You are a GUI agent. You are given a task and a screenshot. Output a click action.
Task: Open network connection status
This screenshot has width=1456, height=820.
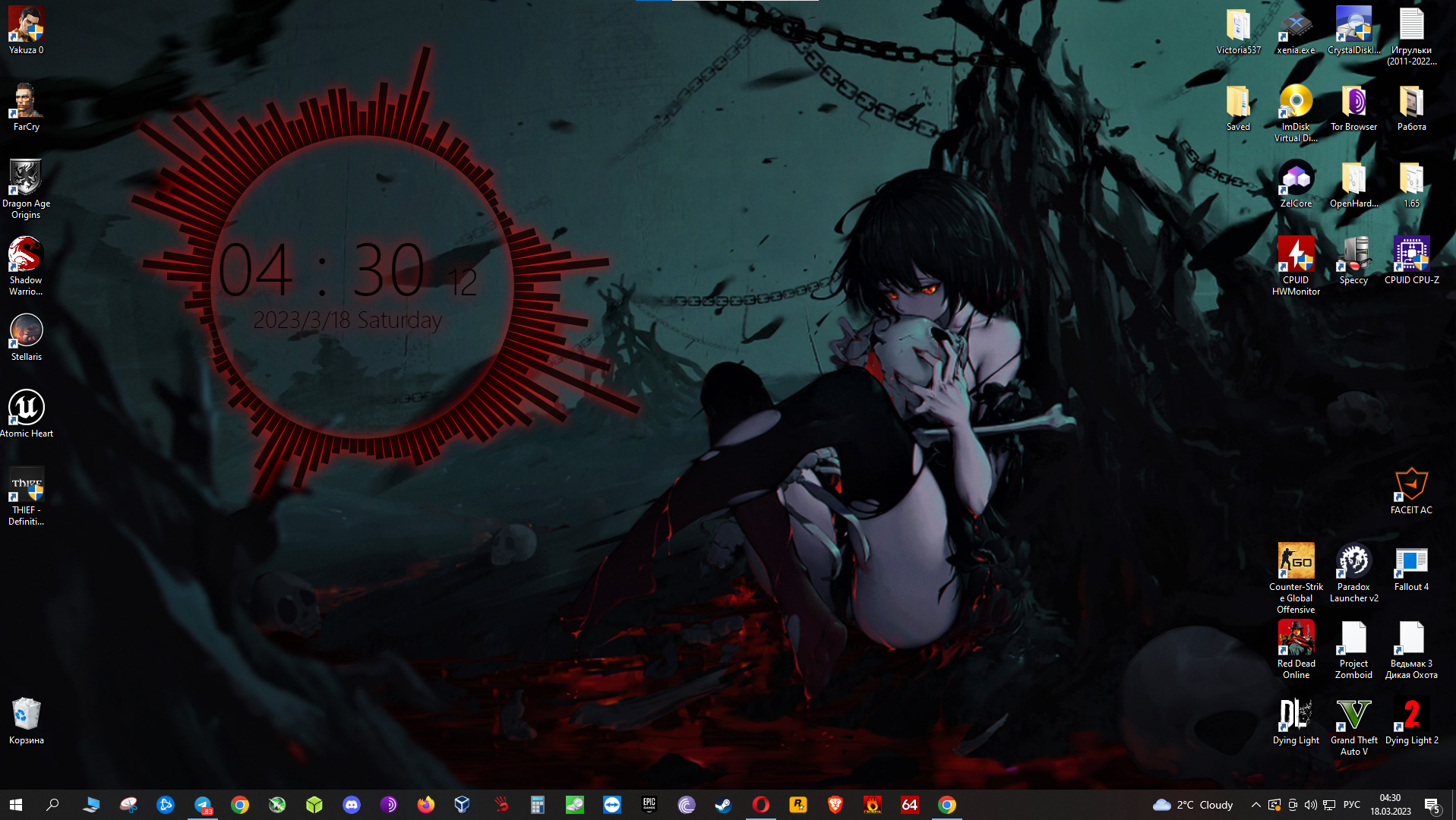coord(1329,805)
